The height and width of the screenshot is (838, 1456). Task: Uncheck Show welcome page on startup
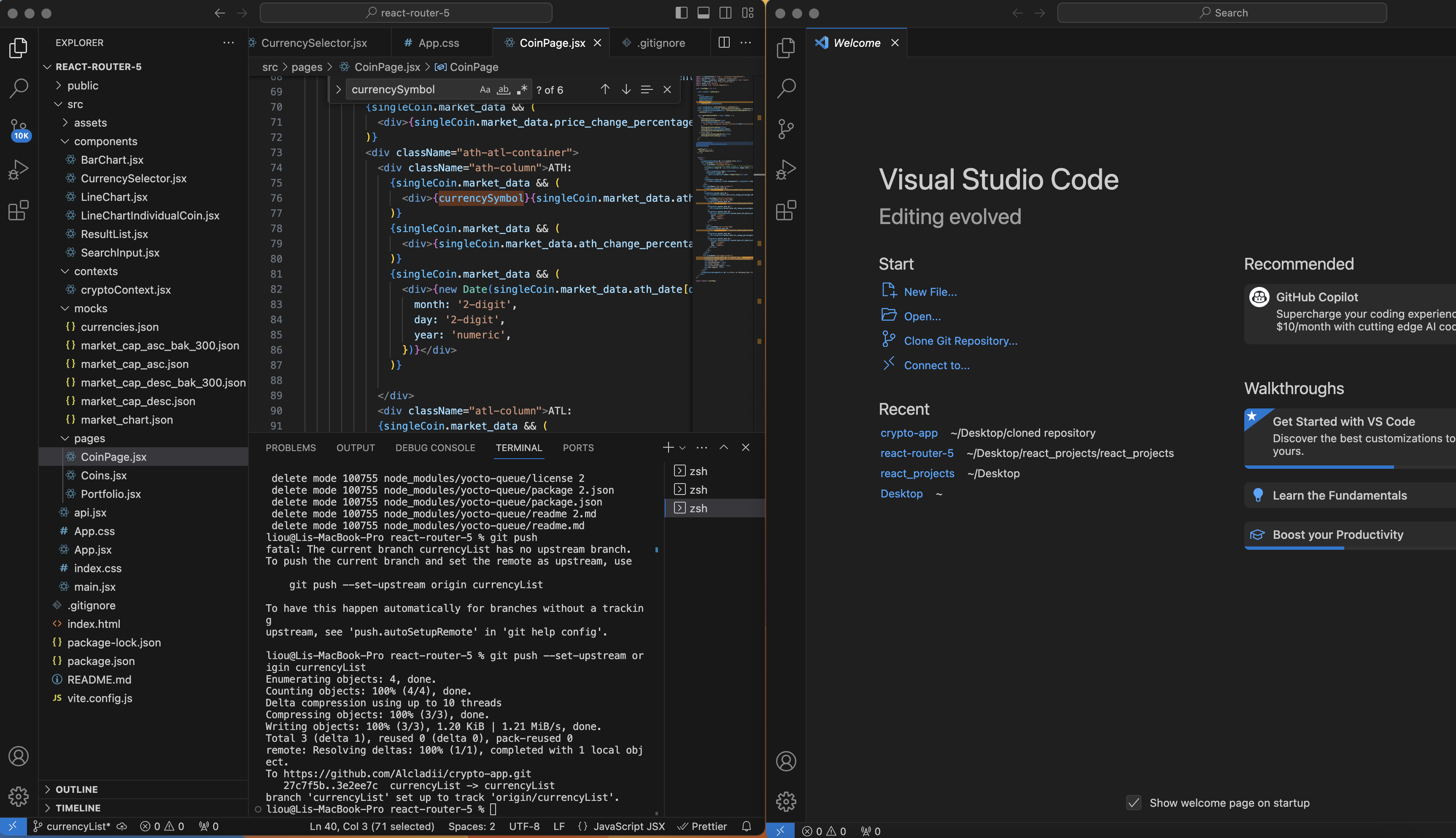(x=1134, y=802)
